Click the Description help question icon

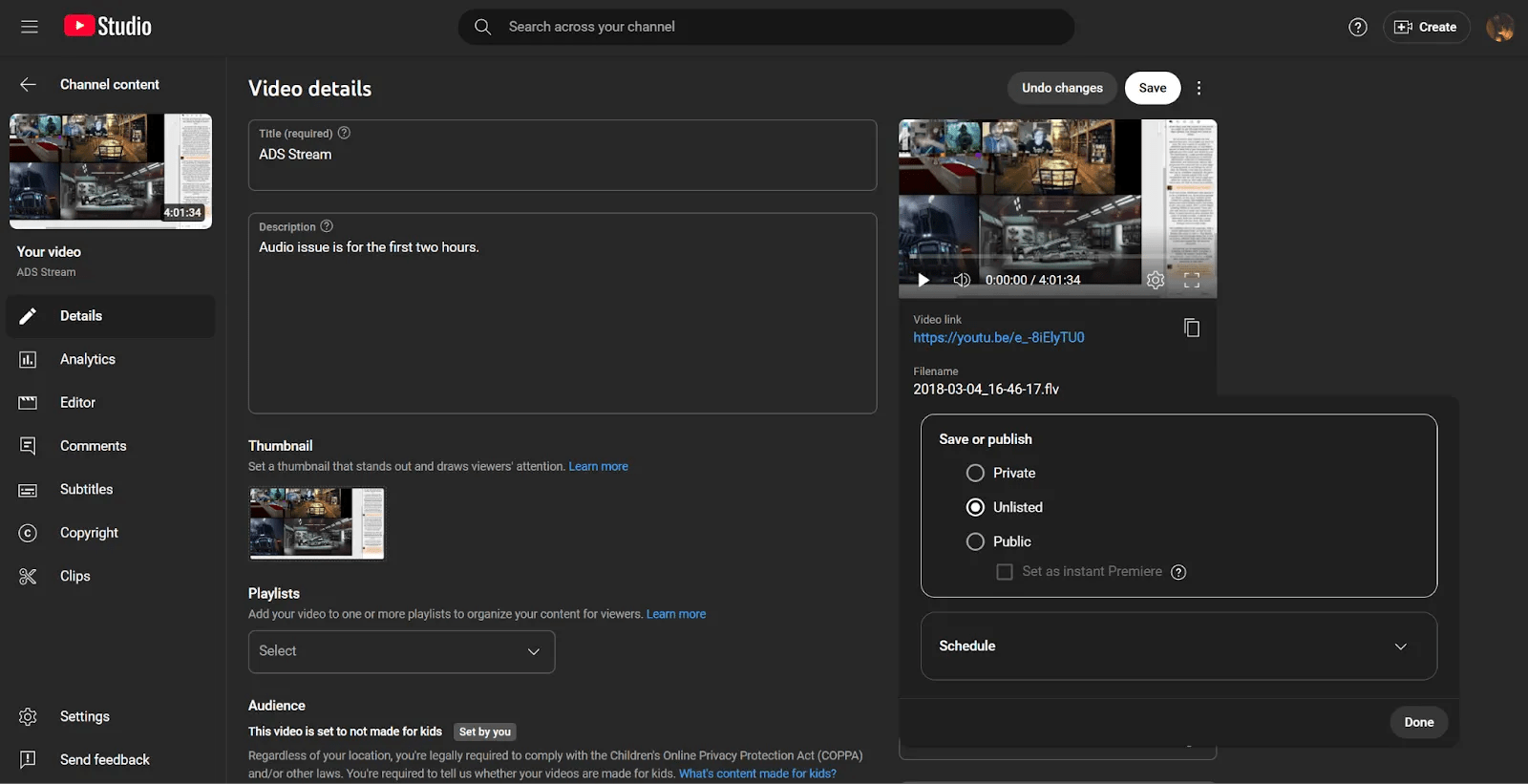click(x=327, y=226)
